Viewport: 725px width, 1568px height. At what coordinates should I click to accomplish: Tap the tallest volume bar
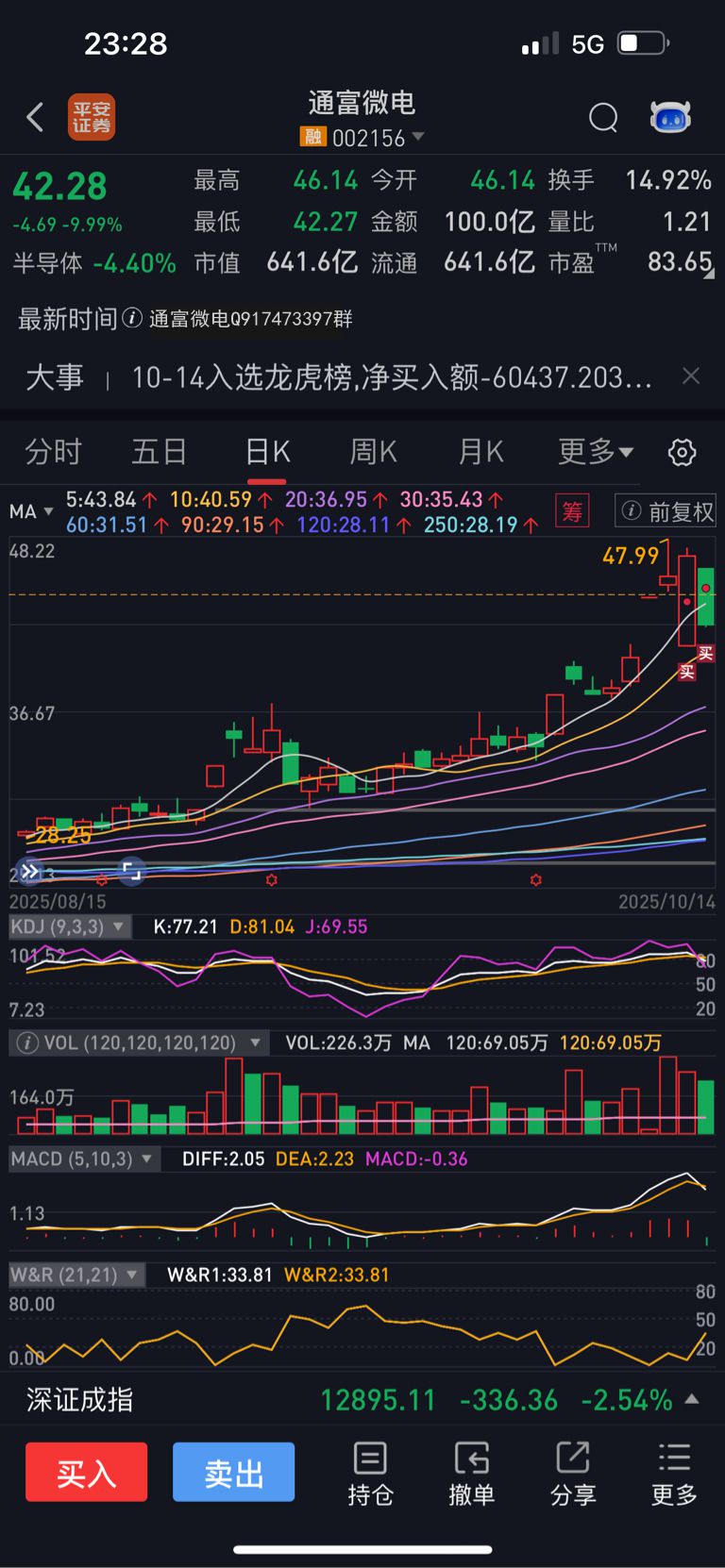[668, 1094]
